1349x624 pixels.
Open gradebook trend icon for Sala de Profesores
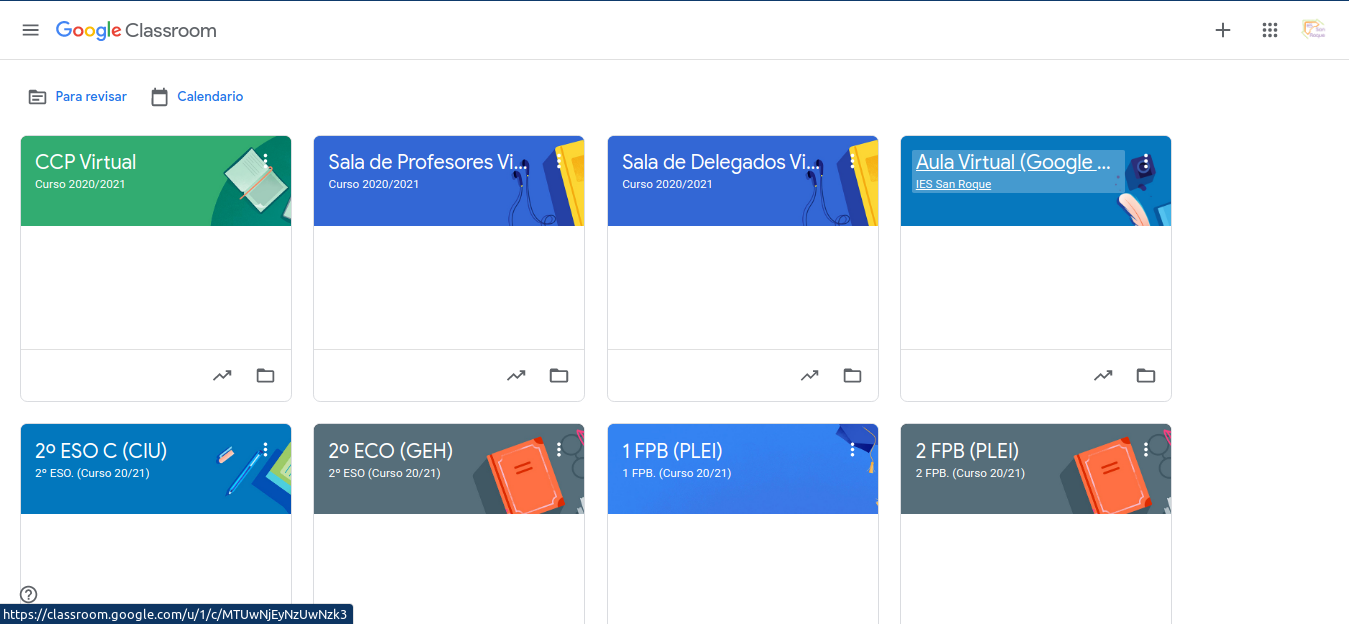tap(516, 376)
